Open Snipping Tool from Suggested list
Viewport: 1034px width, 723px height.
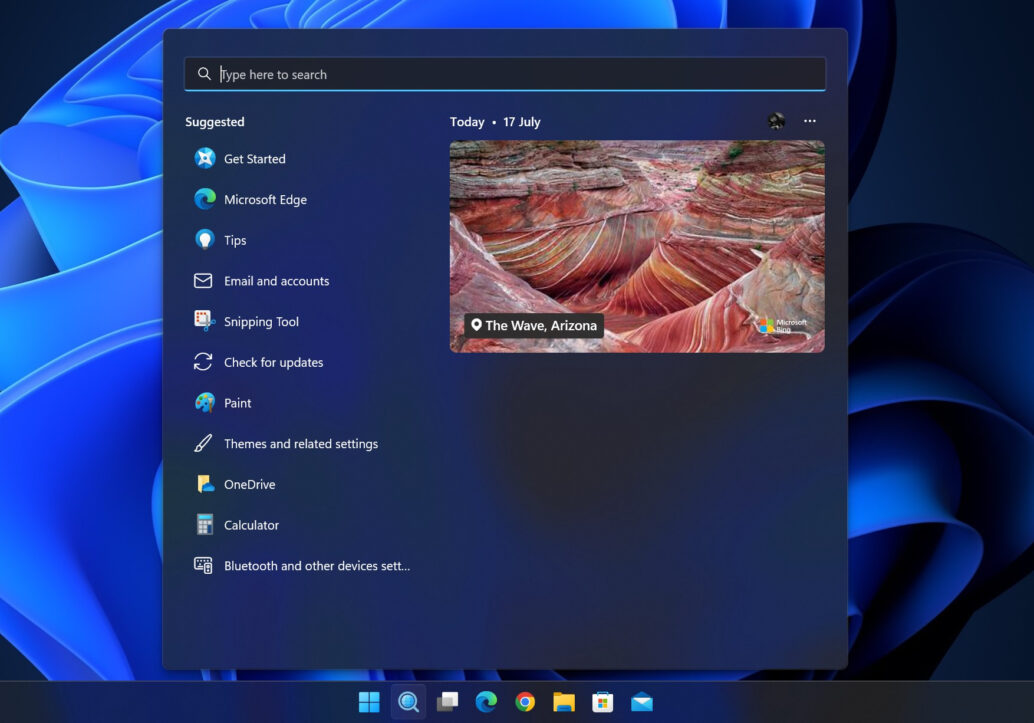tap(262, 321)
